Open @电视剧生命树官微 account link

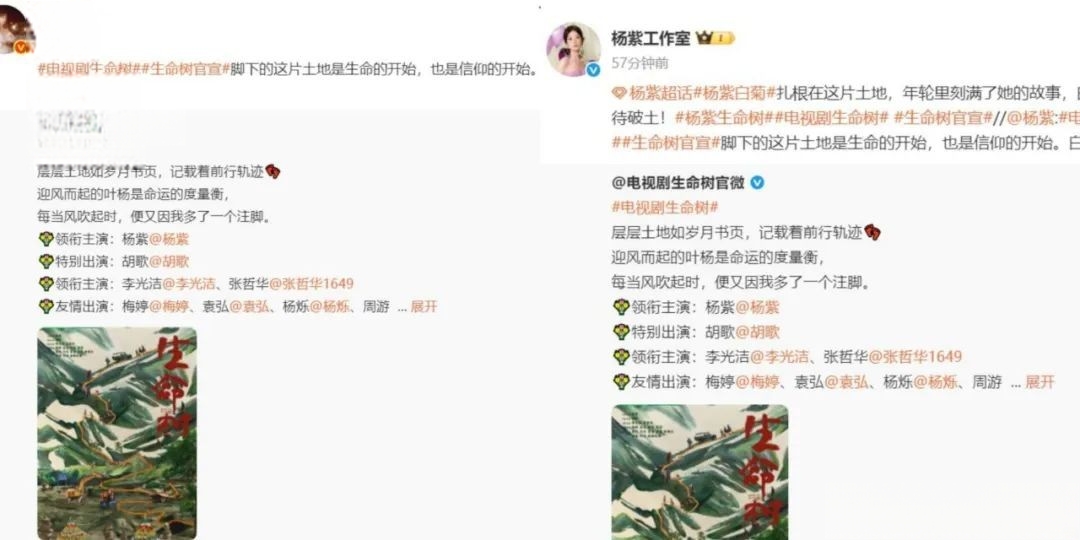(x=678, y=183)
